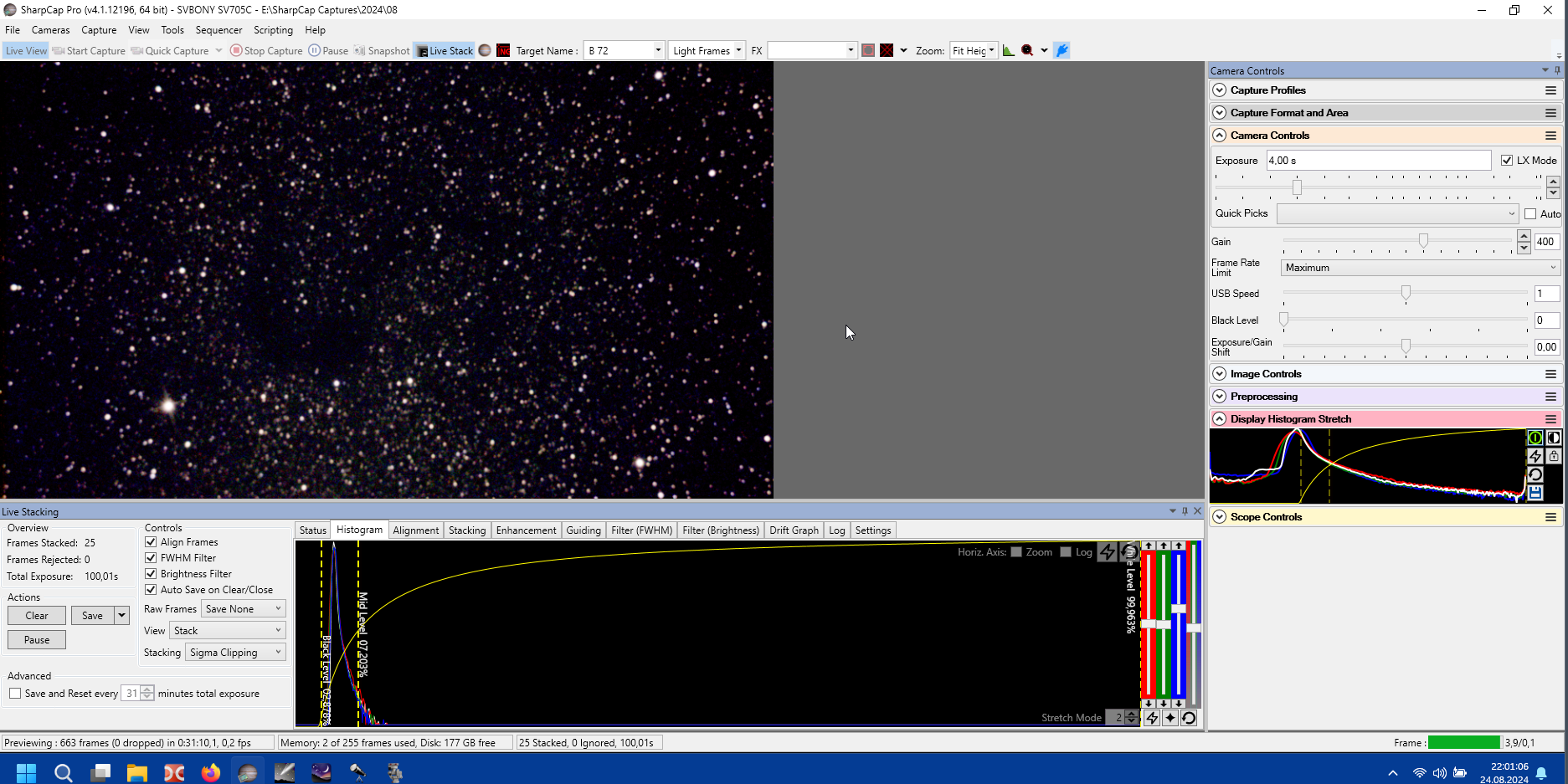Viewport: 1568px width, 784px height.
Task: Click the four-point star icon below RGB sliders
Action: [1170, 718]
